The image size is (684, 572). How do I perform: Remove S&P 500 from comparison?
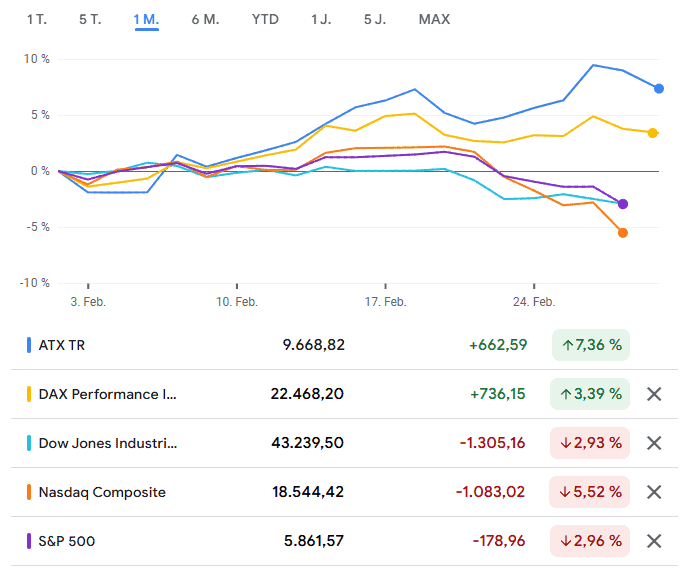(654, 541)
